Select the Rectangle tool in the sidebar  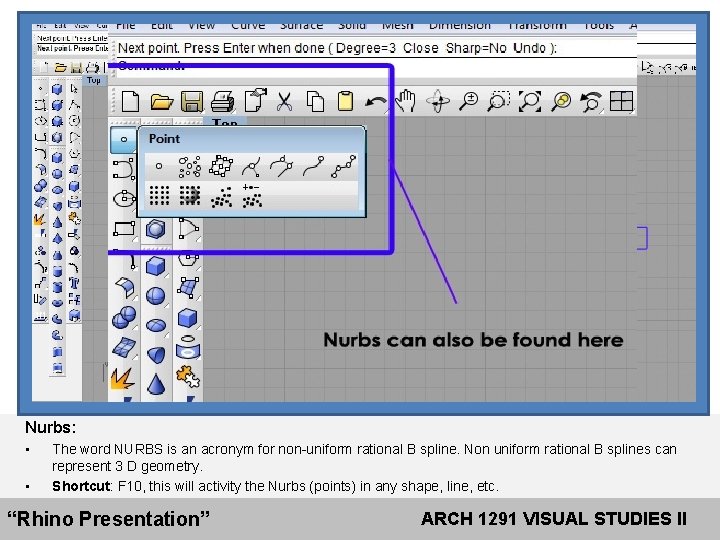point(124,228)
